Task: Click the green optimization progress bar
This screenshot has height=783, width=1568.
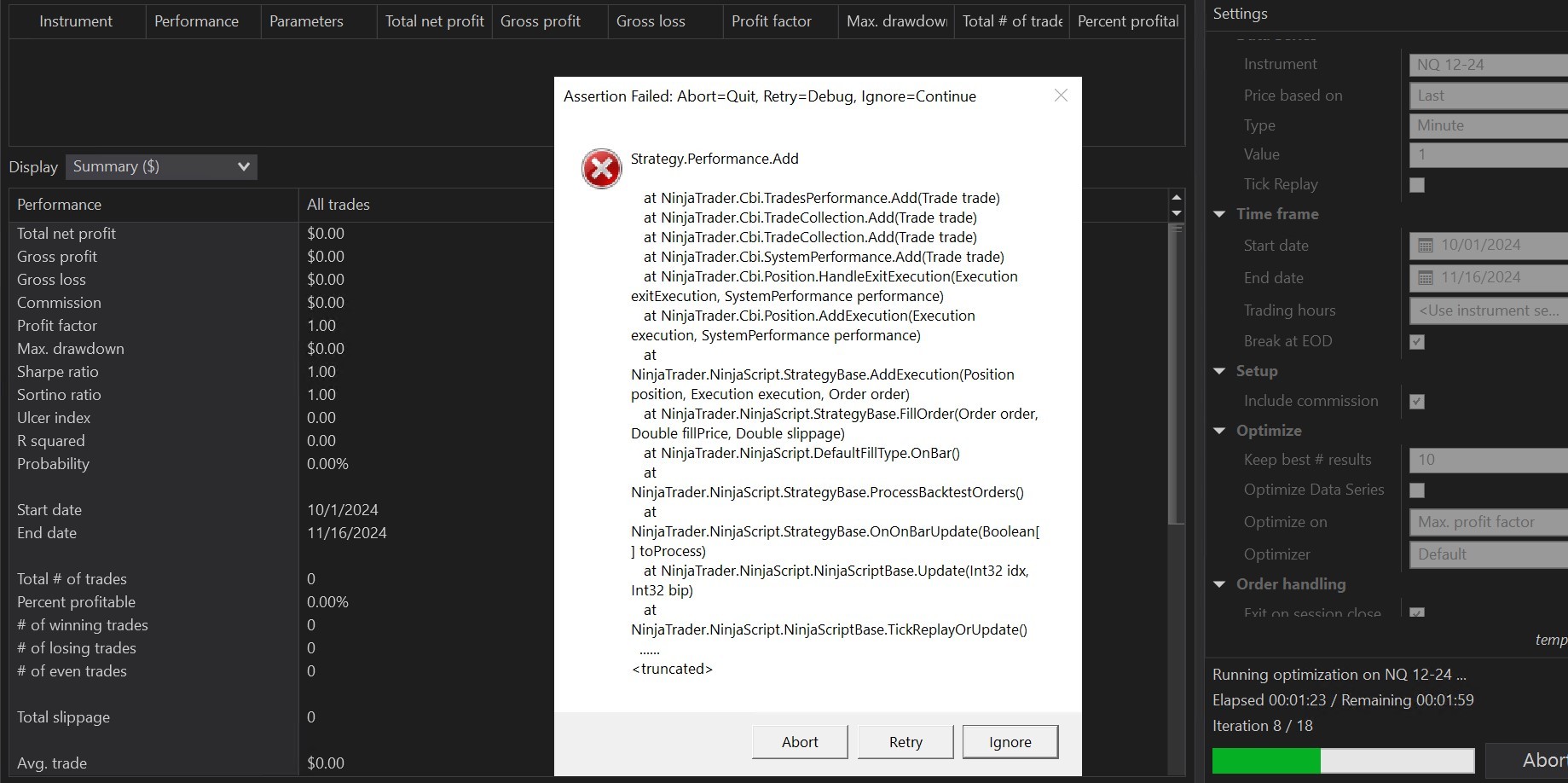Action: [1343, 760]
